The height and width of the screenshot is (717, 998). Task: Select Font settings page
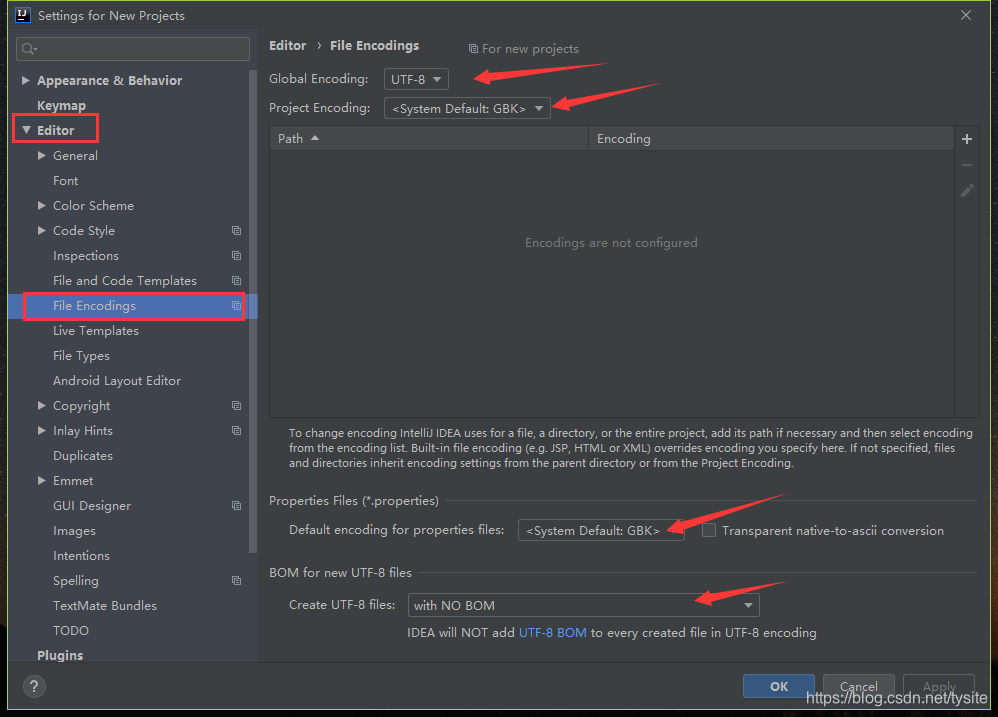tap(66, 181)
